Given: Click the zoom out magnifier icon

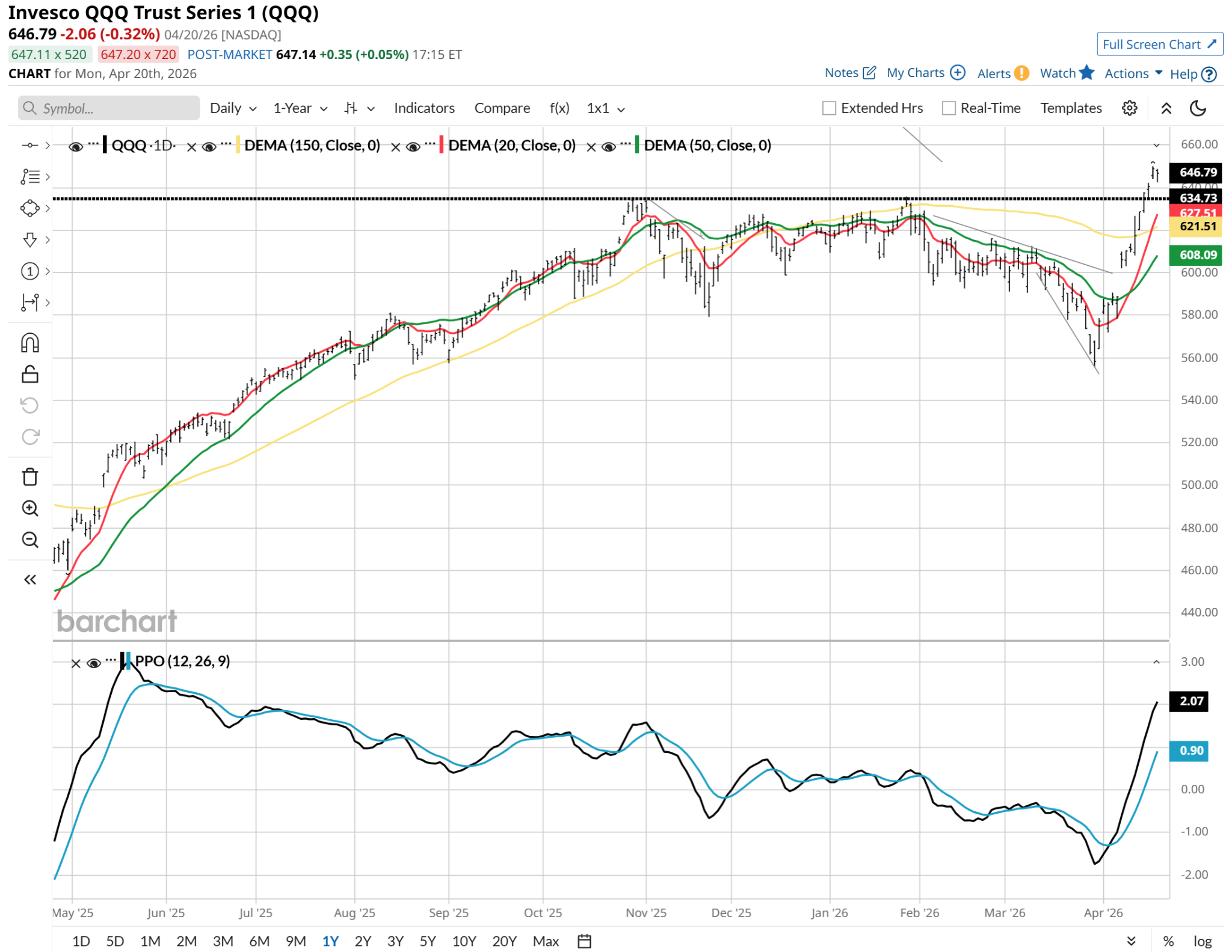Looking at the screenshot, I should click(30, 539).
